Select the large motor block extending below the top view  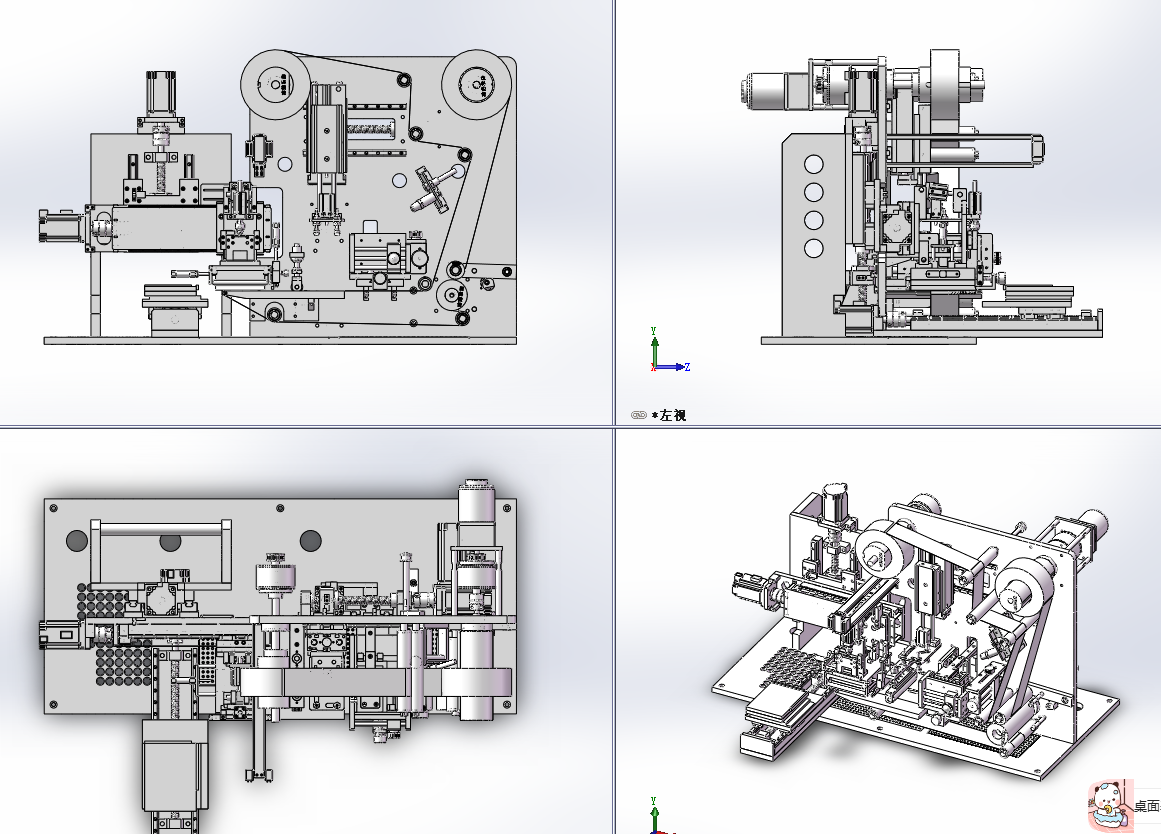point(175,765)
